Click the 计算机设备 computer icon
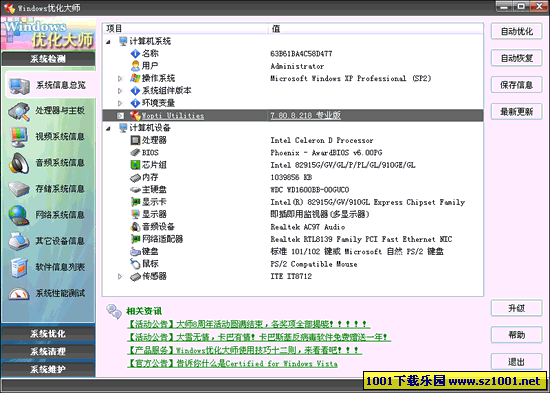 [x=123, y=128]
